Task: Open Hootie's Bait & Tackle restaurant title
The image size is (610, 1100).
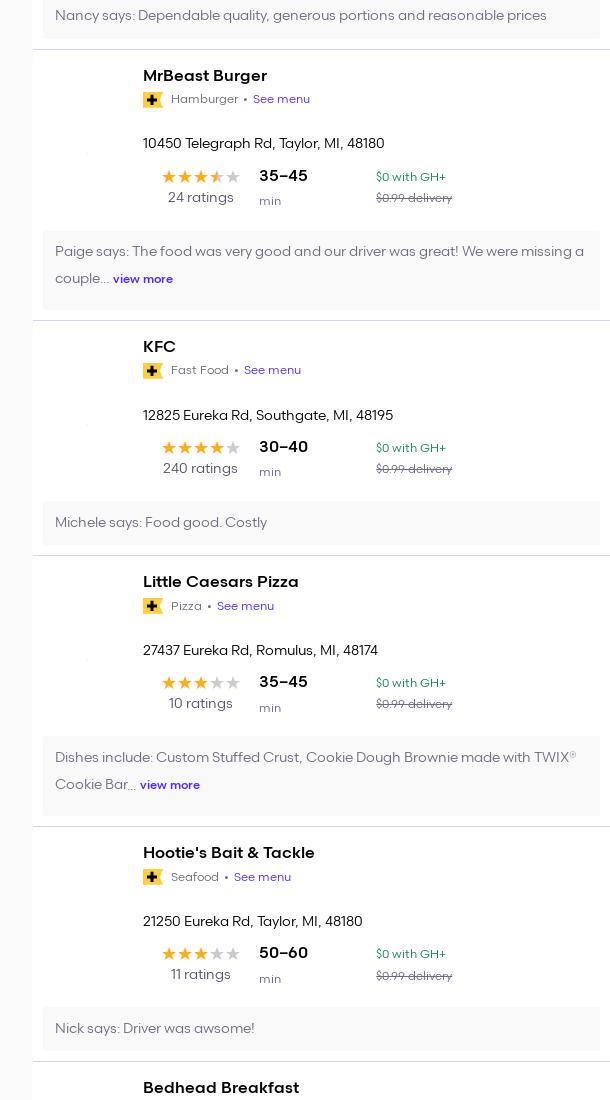Action: coord(228,853)
